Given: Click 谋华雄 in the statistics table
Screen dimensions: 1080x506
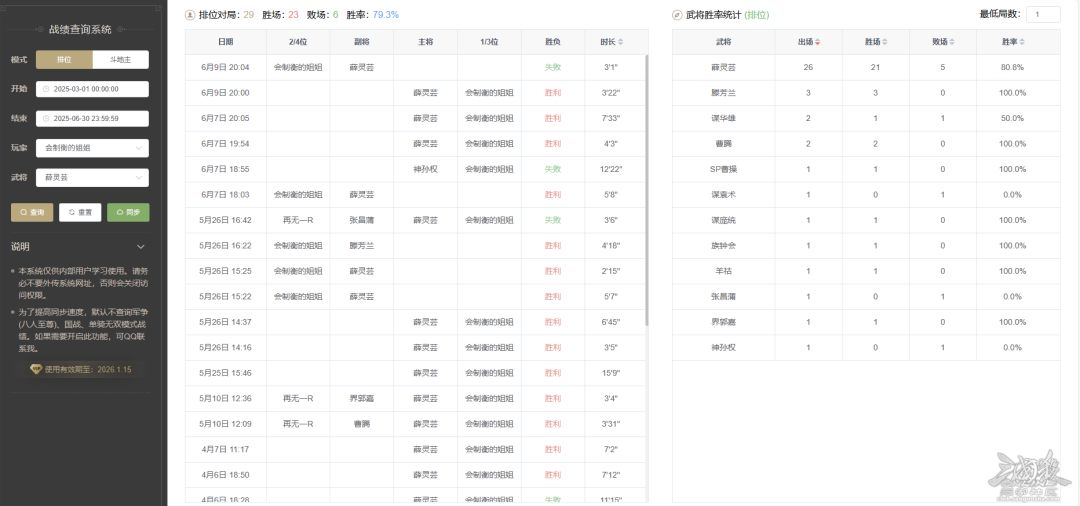Looking at the screenshot, I should click(x=724, y=118).
